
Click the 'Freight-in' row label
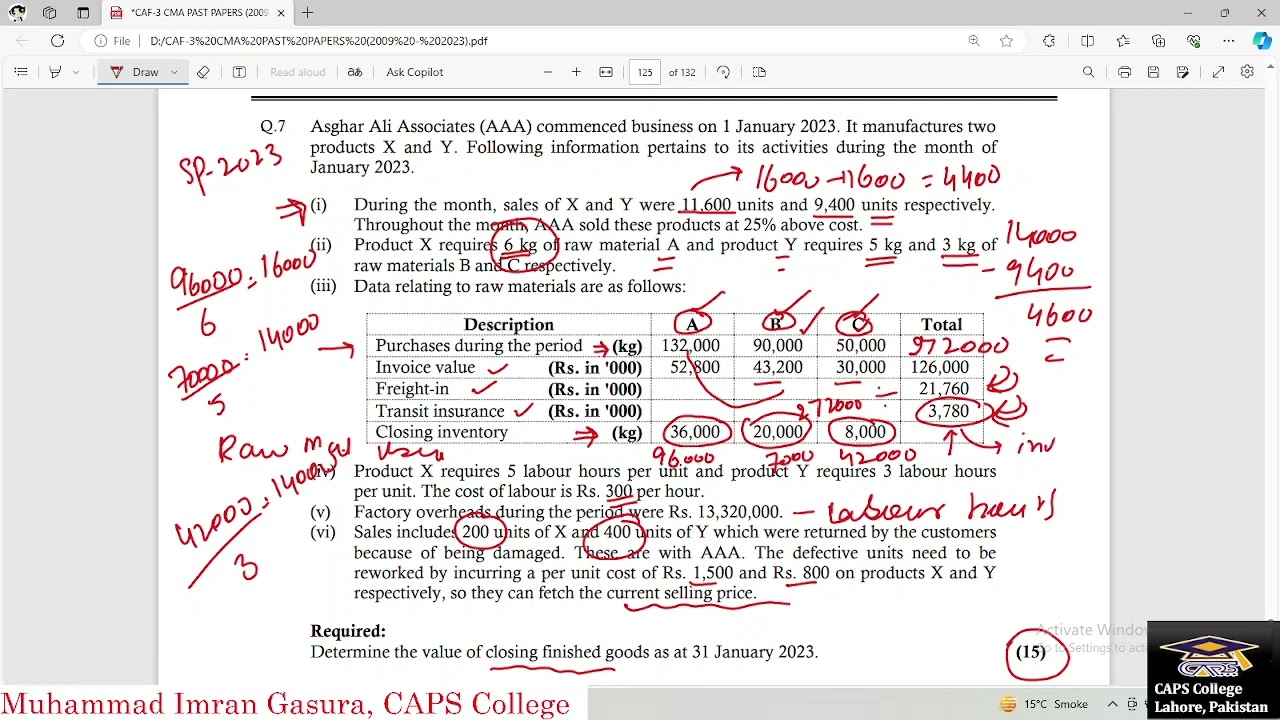tap(412, 389)
